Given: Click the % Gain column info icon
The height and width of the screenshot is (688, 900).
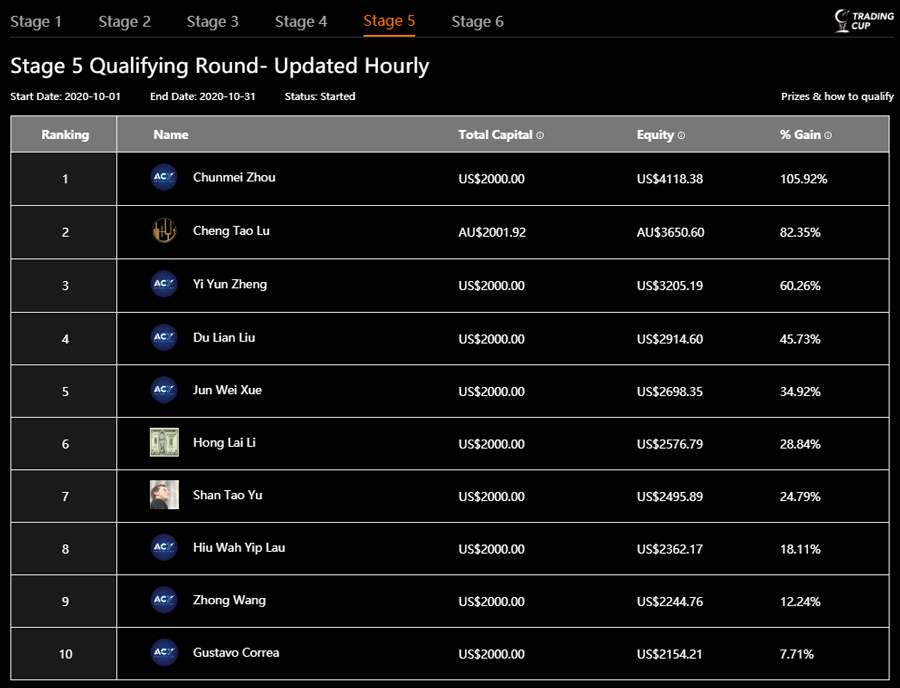Looking at the screenshot, I should point(829,134).
